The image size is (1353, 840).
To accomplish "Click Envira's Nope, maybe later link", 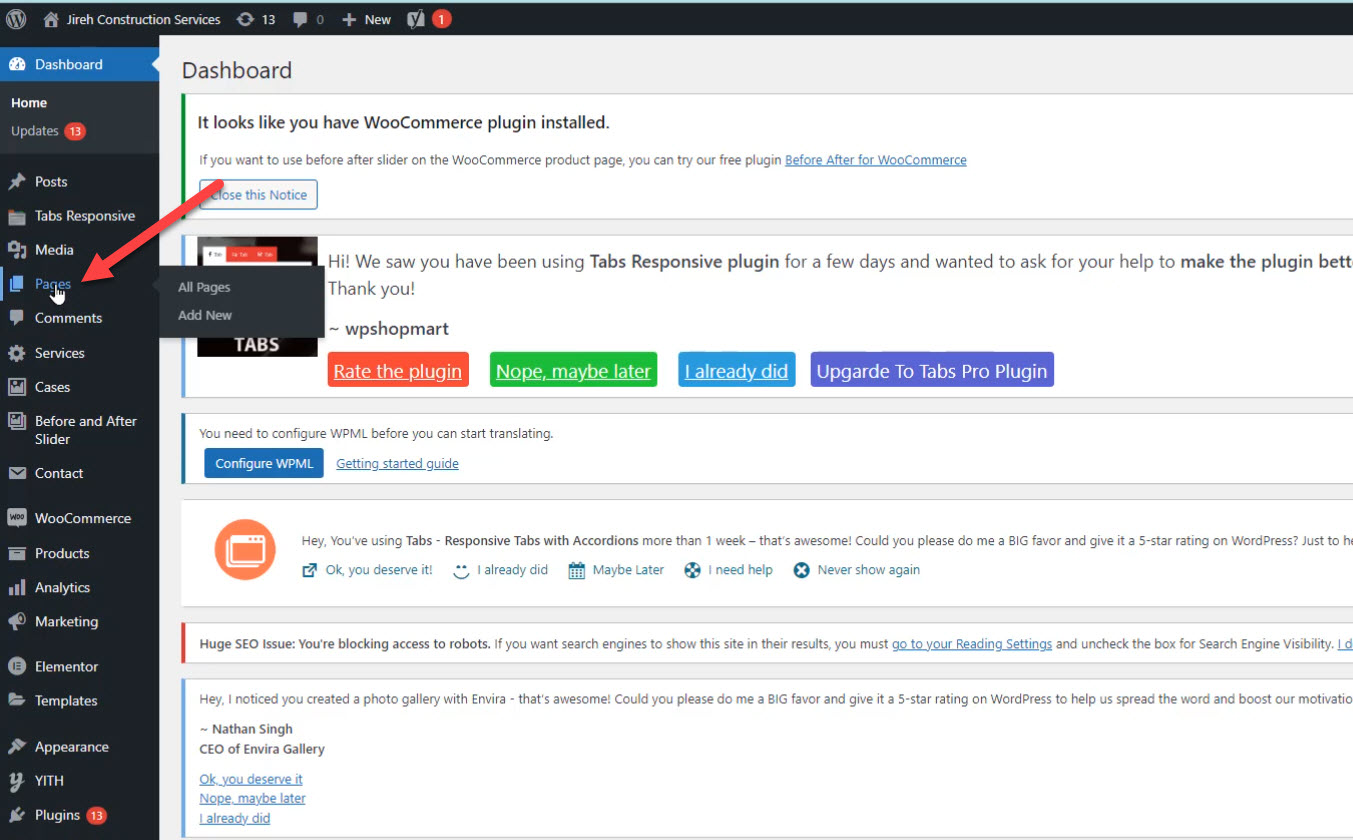I will [252, 798].
